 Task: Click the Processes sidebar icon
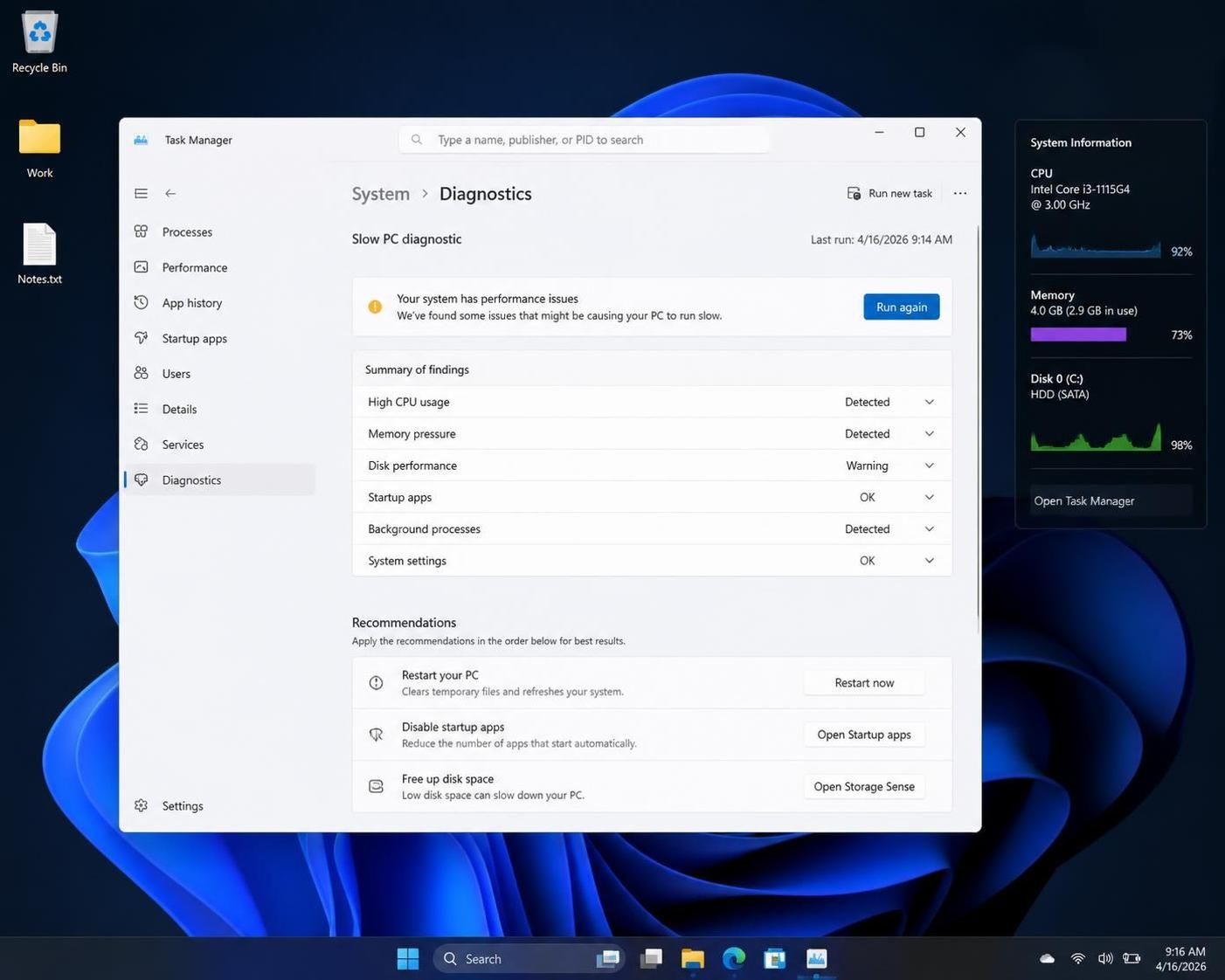141,231
